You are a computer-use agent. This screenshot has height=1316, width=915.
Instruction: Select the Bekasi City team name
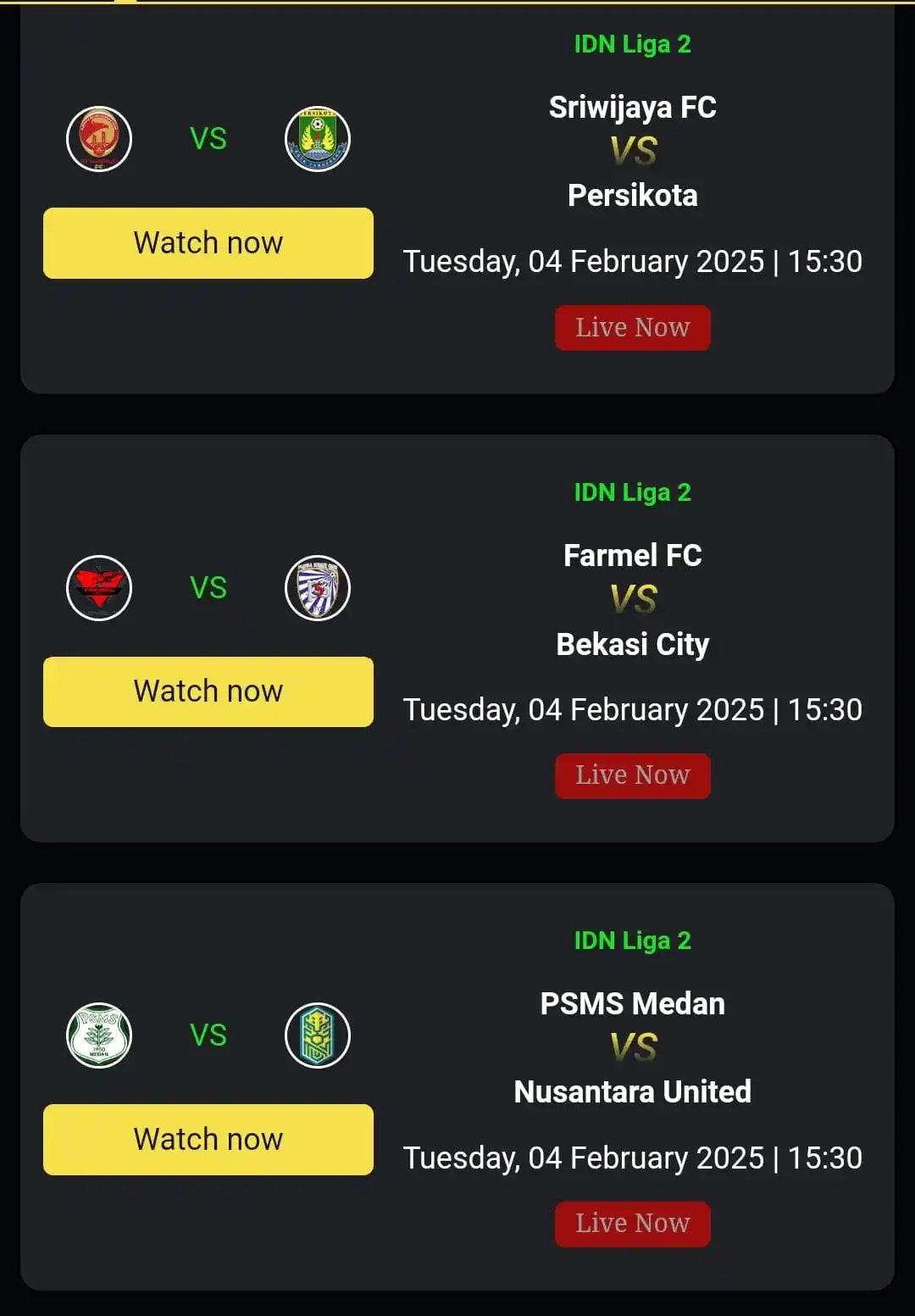pos(633,645)
